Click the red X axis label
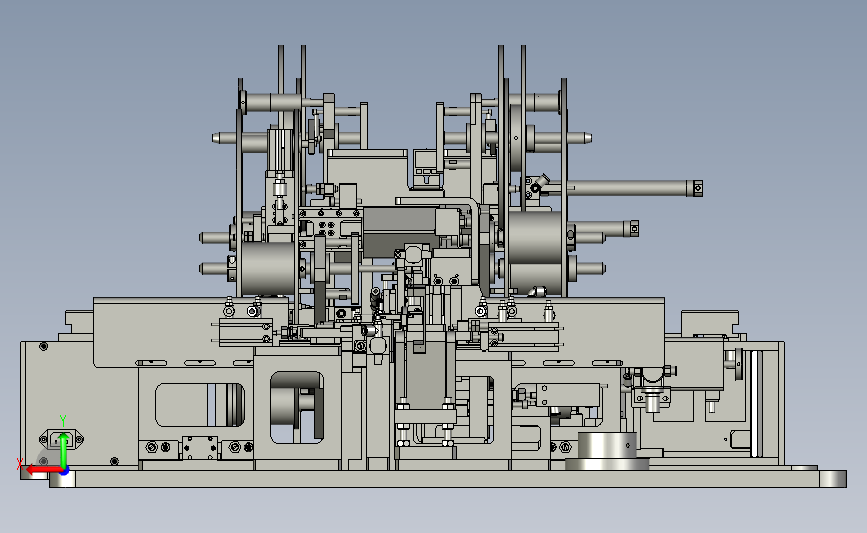The width and height of the screenshot is (867, 533). (20, 464)
